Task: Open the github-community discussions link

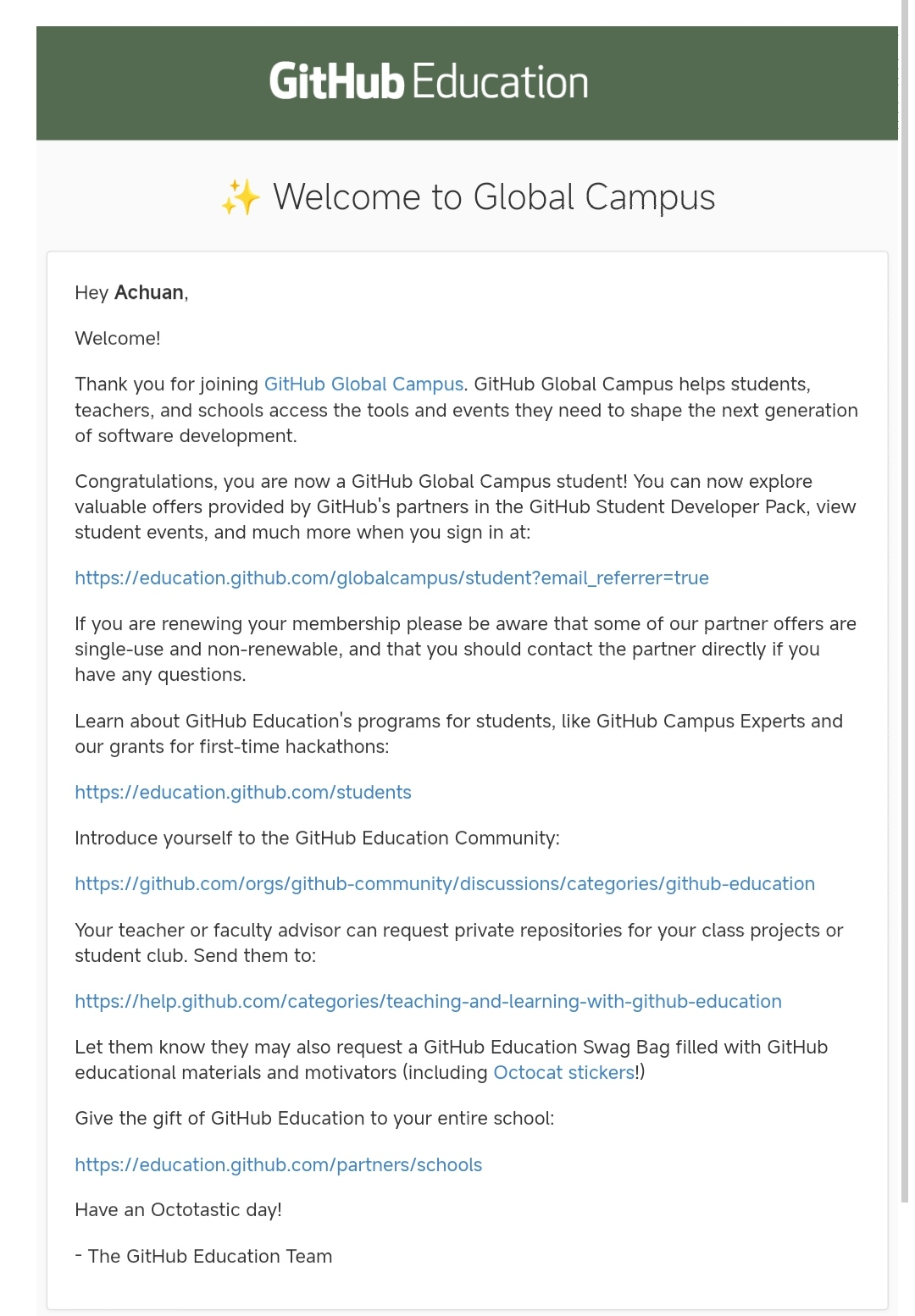Action: pos(445,884)
